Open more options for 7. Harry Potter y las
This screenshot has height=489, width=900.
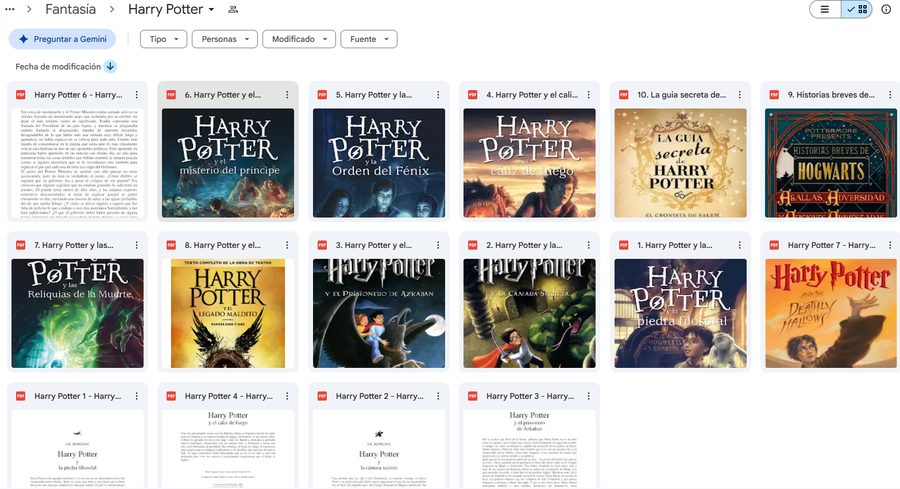[137, 245]
